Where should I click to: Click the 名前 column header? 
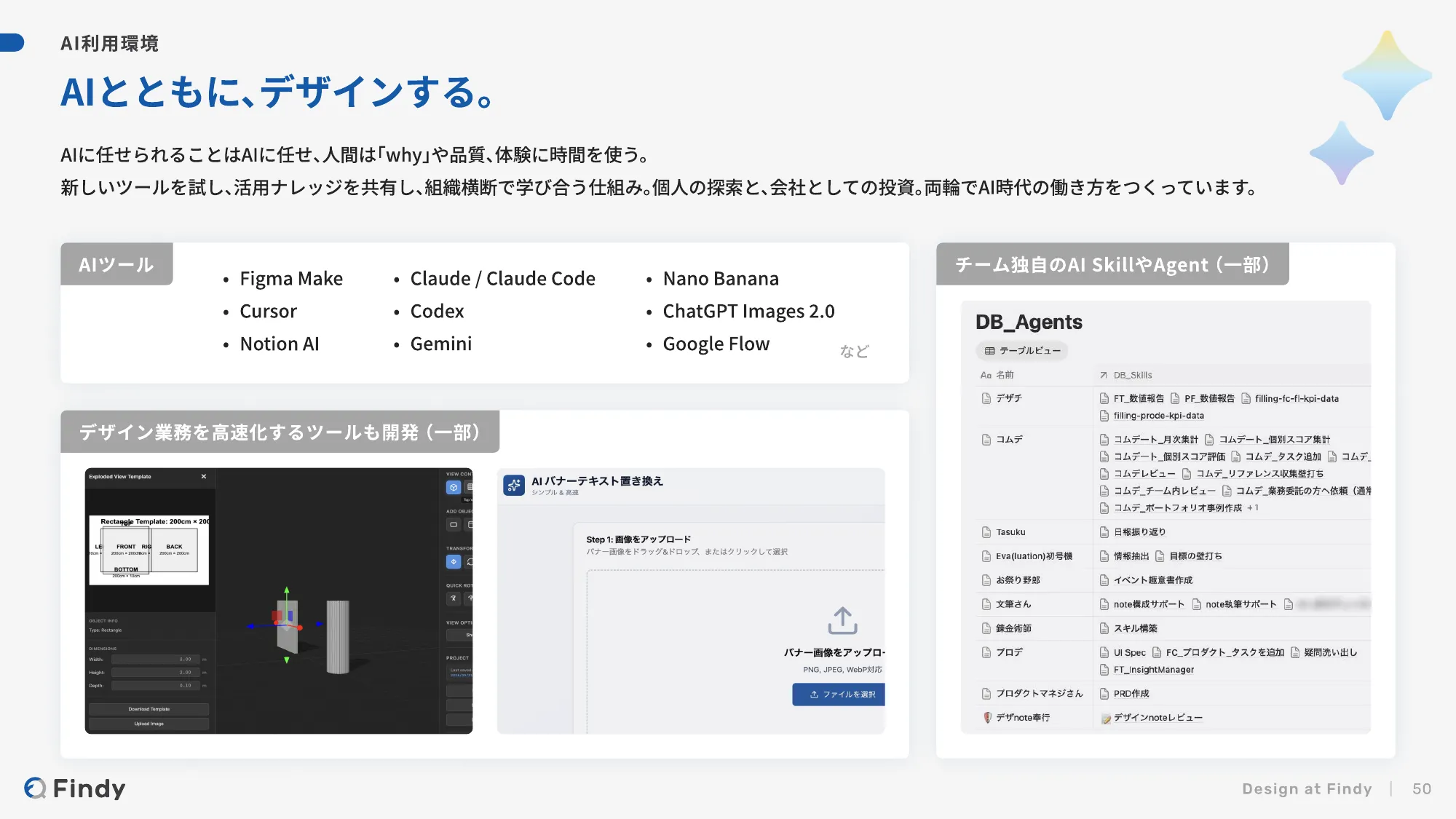click(997, 375)
